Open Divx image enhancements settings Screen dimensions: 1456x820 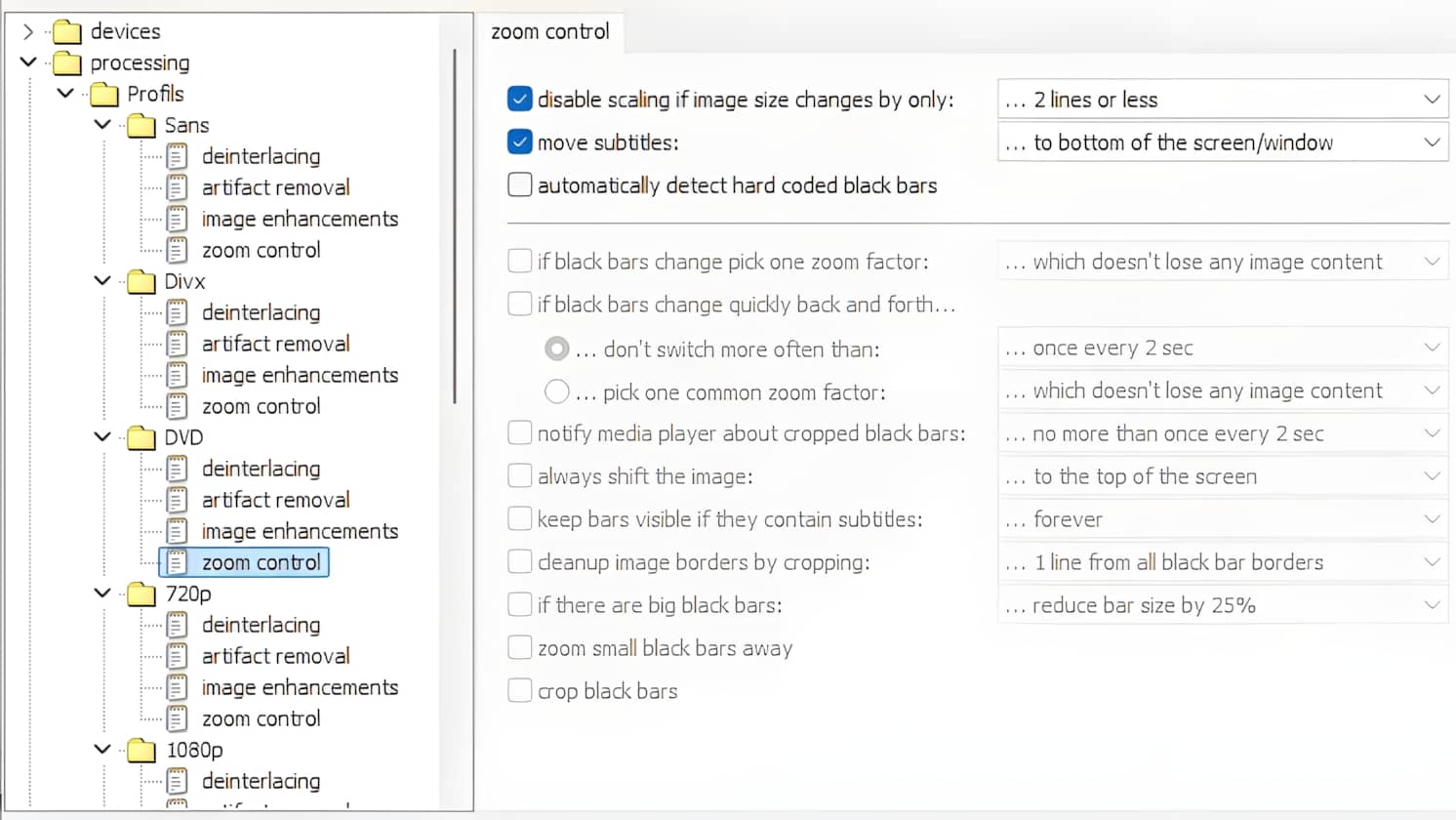(300, 376)
